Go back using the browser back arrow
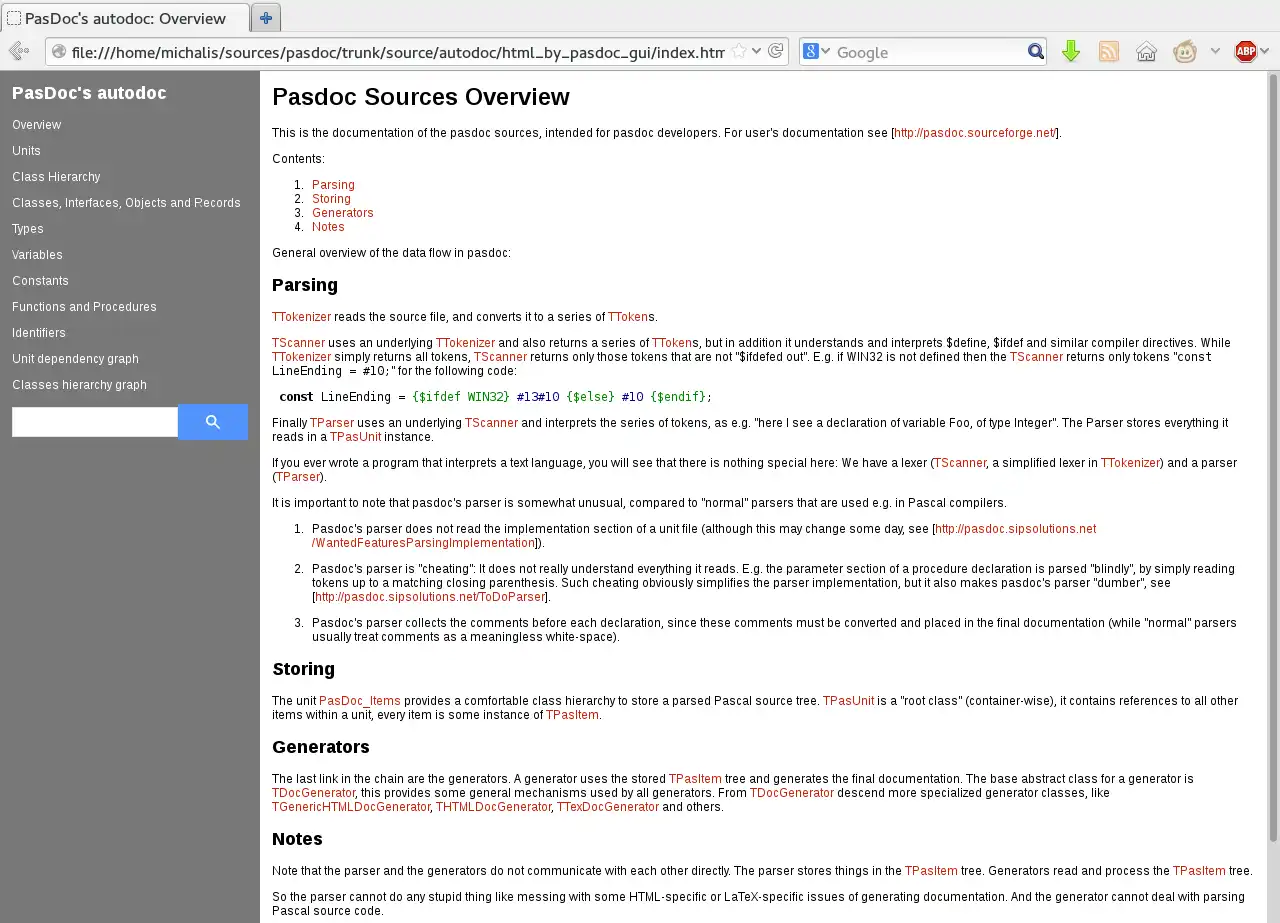 (x=18, y=51)
